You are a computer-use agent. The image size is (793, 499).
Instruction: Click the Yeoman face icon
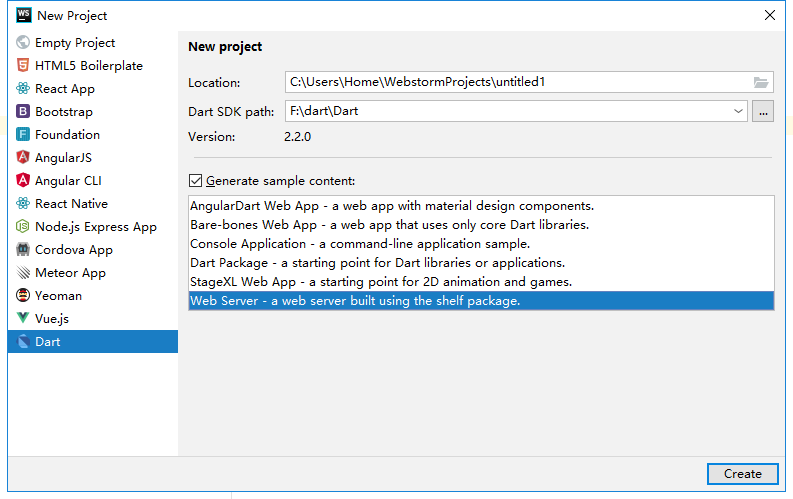click(23, 295)
